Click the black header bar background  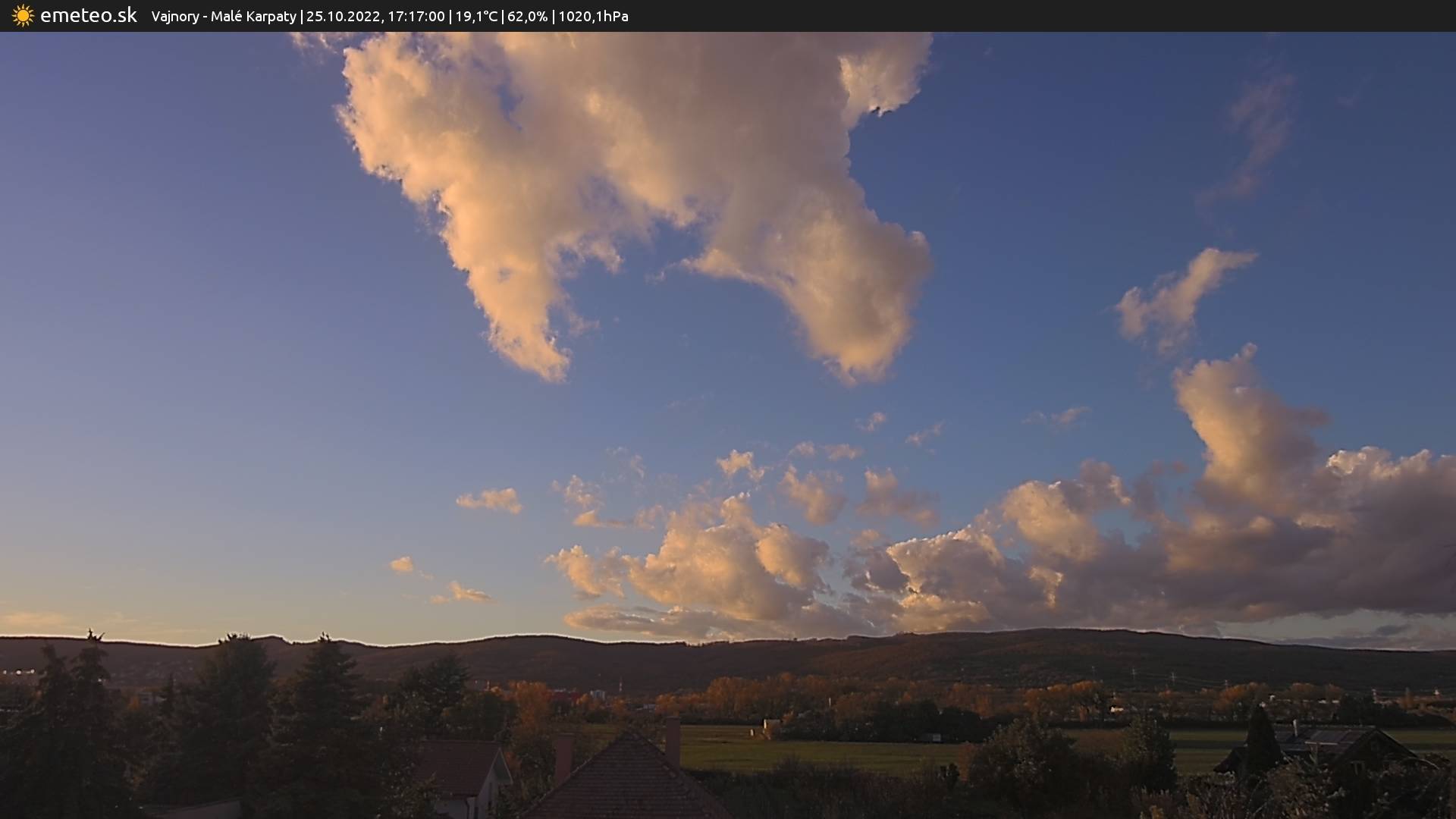pyautogui.click(x=1062, y=16)
